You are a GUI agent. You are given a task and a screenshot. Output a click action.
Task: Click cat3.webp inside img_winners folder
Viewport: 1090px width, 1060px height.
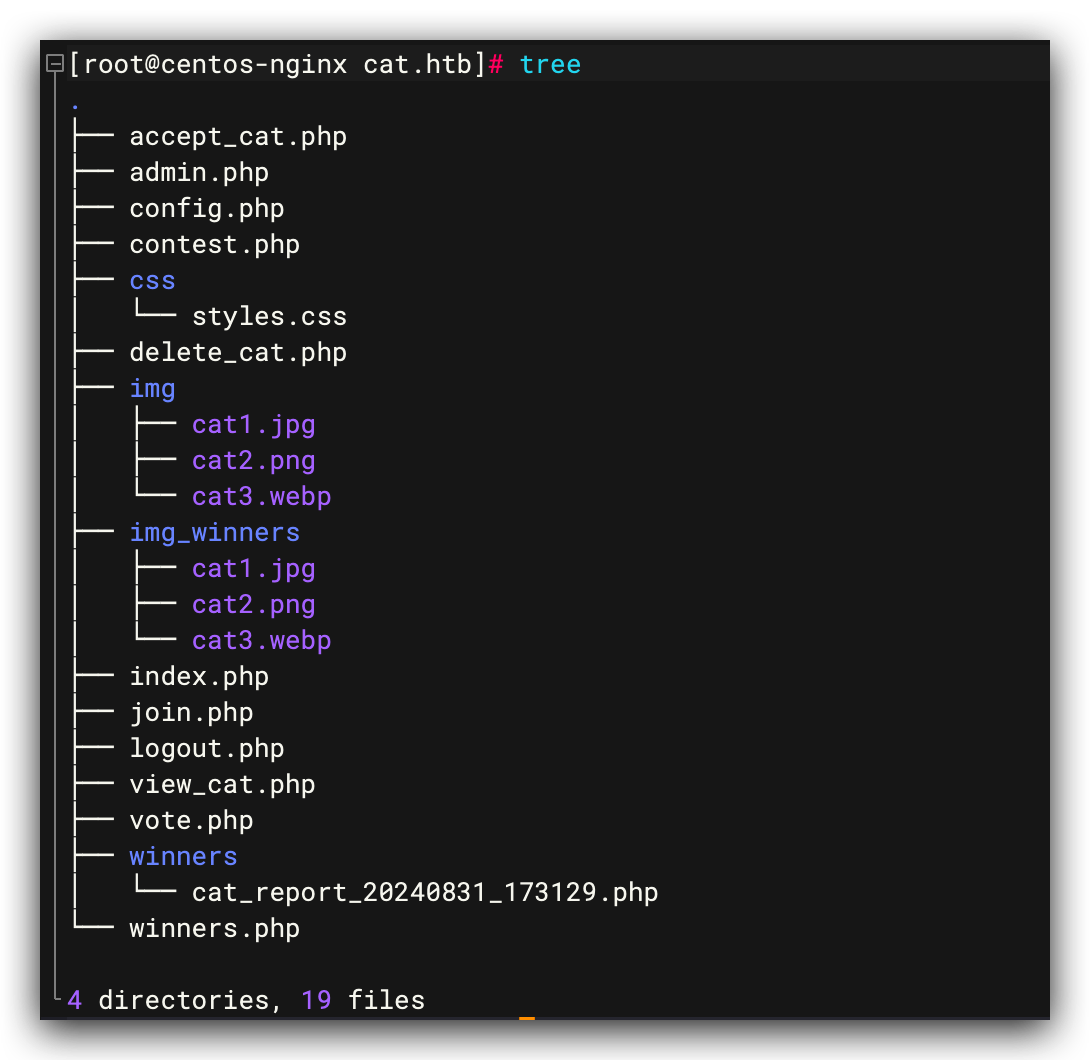[x=261, y=641]
